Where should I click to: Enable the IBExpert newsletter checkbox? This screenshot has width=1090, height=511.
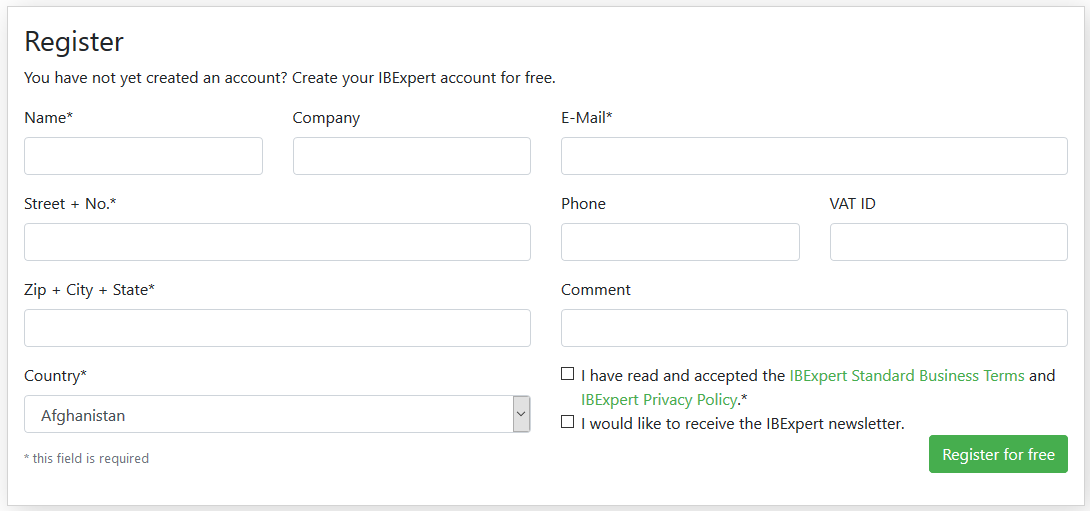567,422
